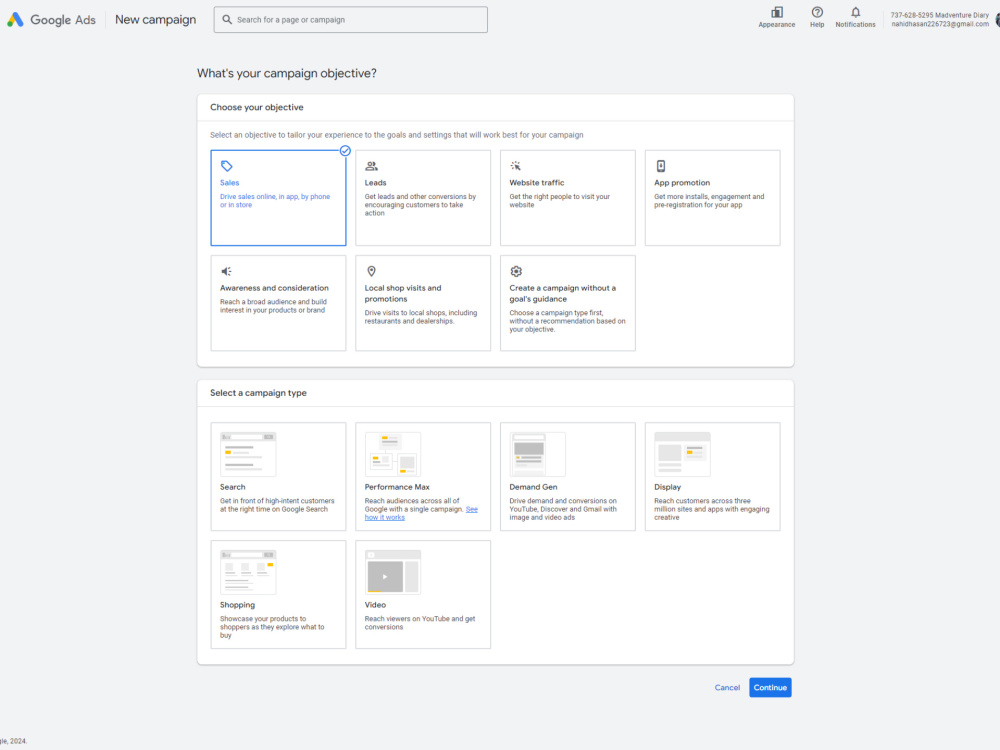Click 'Choose your objective' section header
This screenshot has width=1000, height=750.
256,107
